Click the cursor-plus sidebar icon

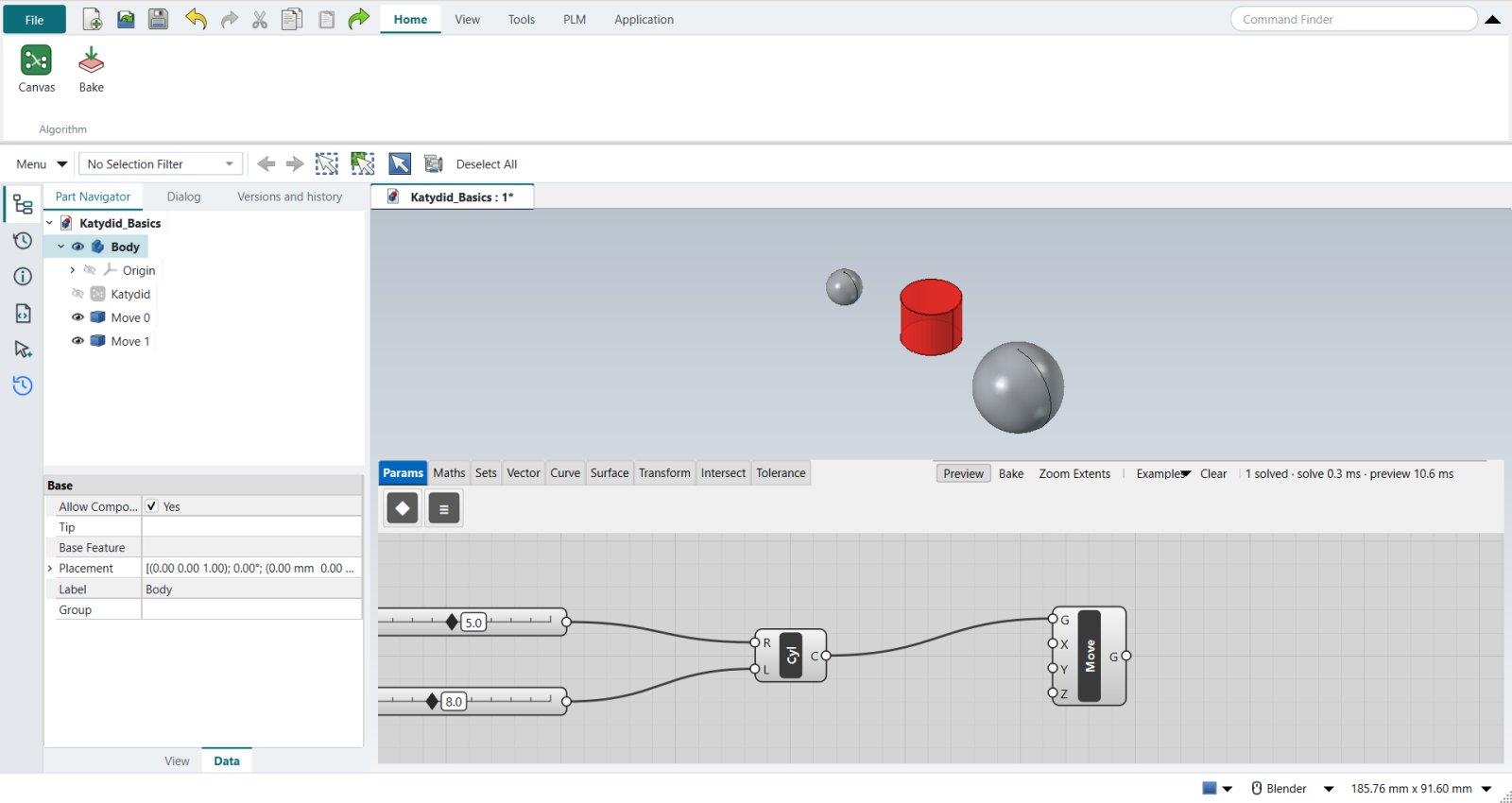tap(23, 350)
